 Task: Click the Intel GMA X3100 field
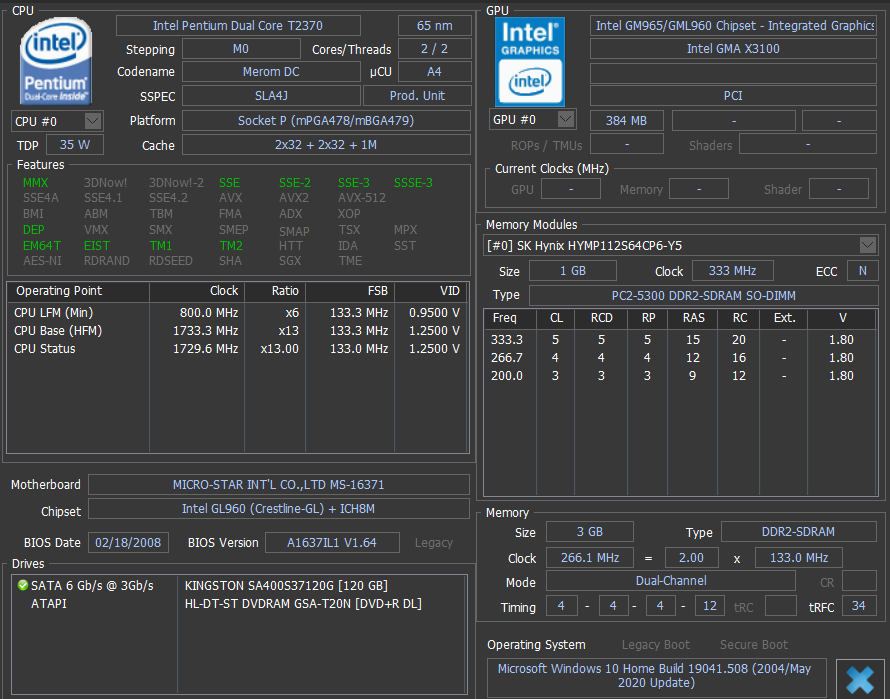click(x=733, y=49)
